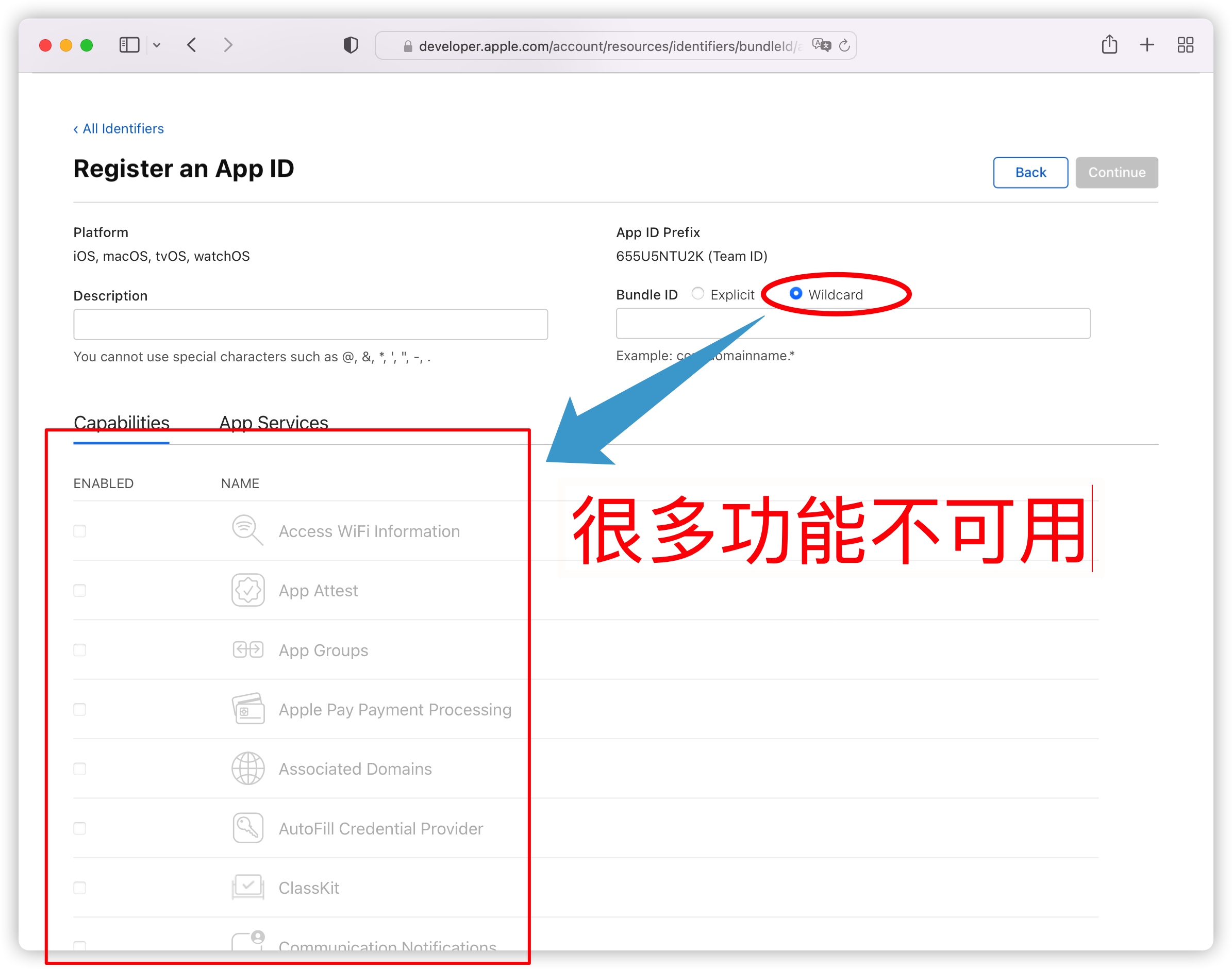Open the sidebar options dropdown chevron
This screenshot has height=969, width=1232.
click(x=157, y=45)
